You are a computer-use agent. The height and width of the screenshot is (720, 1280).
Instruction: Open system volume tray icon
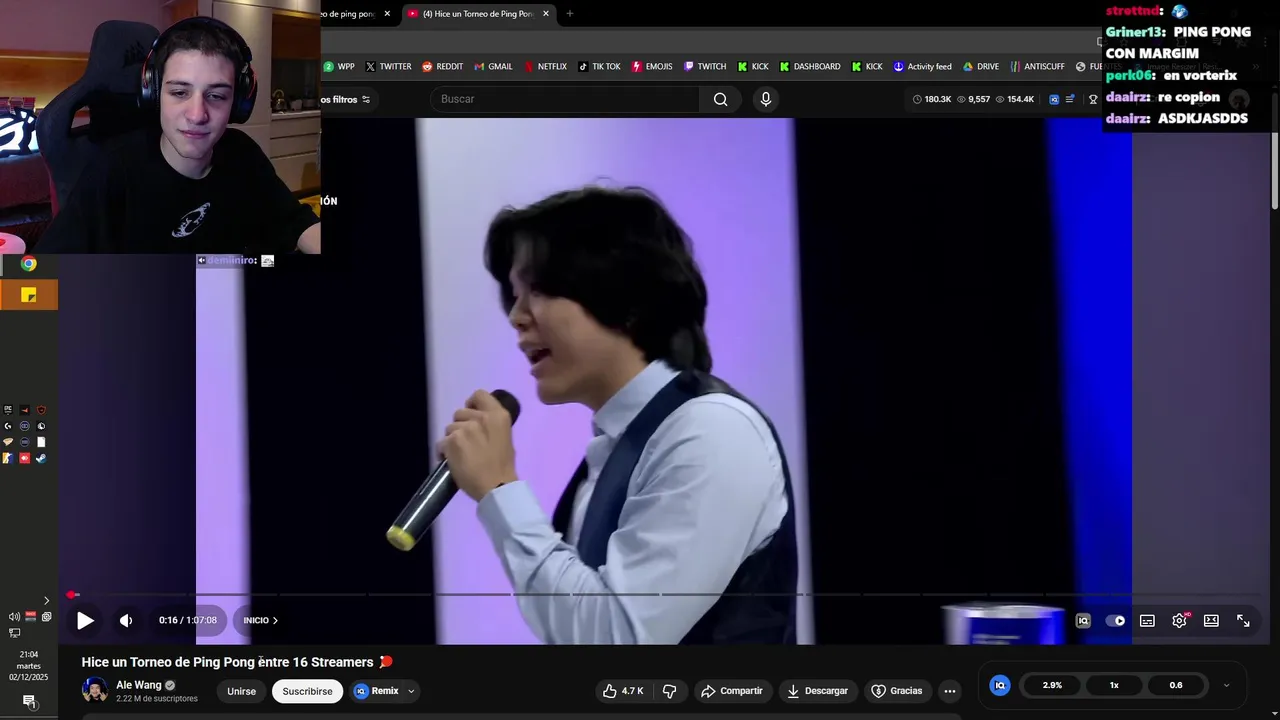click(x=14, y=617)
